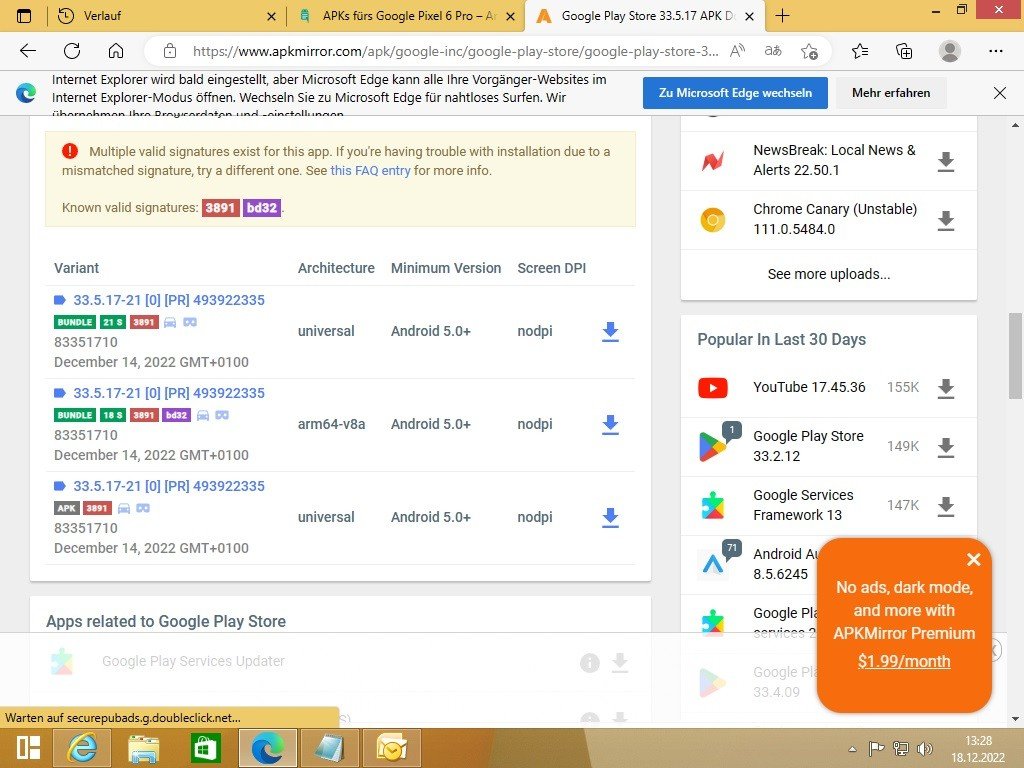Open Chrome Canary (Unstable) listing
This screenshot has height=768, width=1024.
(835, 219)
